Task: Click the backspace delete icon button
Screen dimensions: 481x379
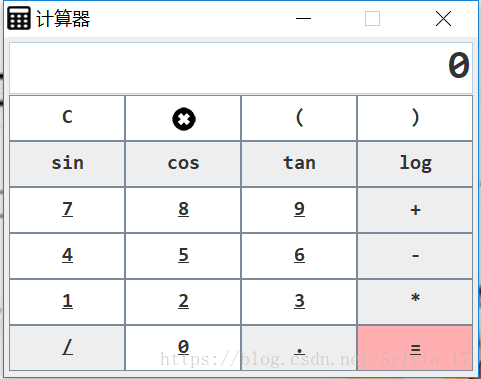Action: point(183,118)
